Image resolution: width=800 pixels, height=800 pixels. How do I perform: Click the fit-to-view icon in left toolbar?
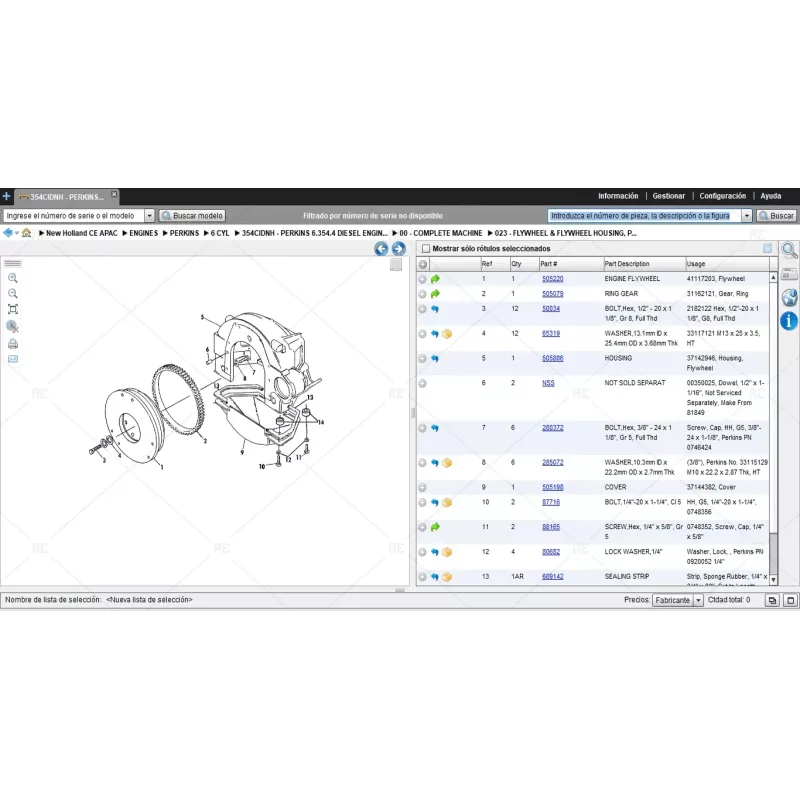[13, 308]
